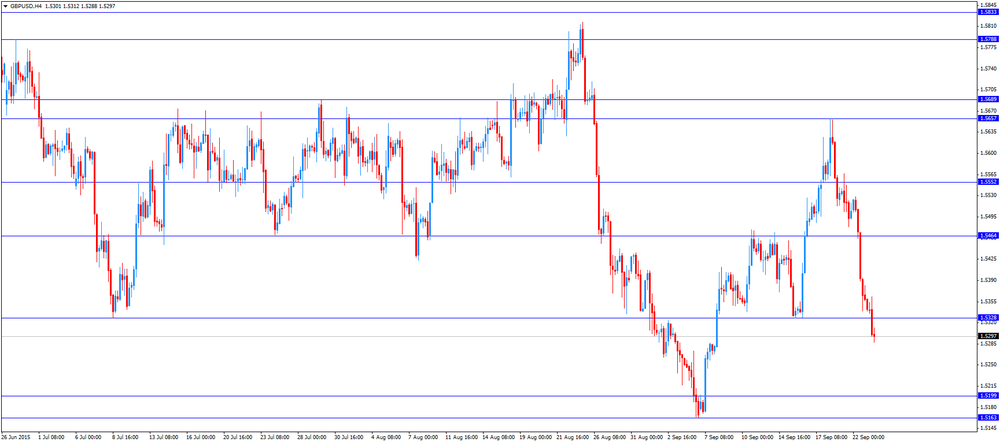Click the 1.5328 line price tag
The width and height of the screenshot is (1000, 442).
pyautogui.click(x=987, y=317)
